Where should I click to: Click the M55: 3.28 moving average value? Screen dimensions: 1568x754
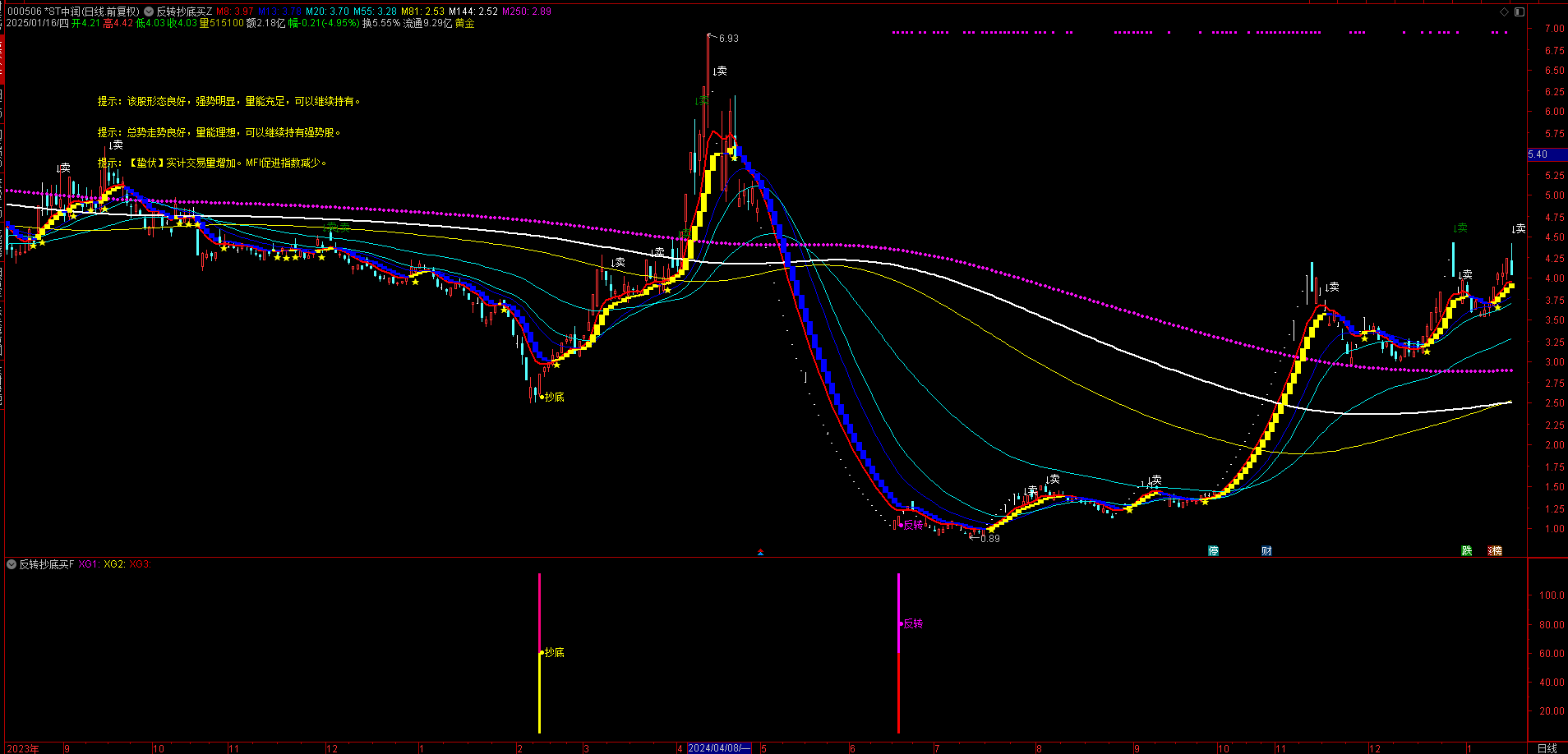[375, 11]
